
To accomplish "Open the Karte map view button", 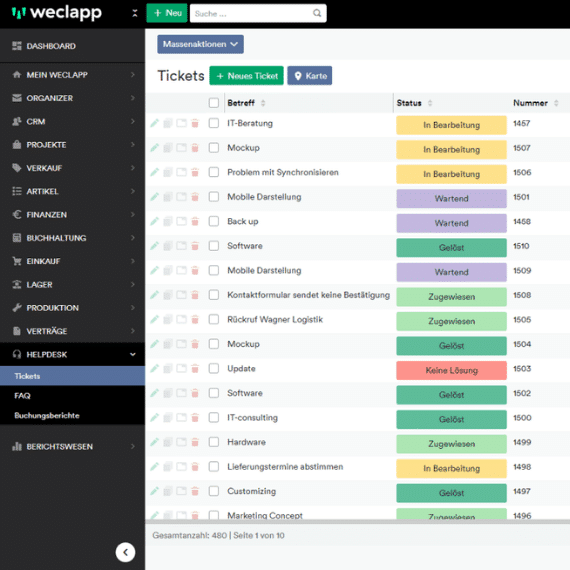I will (x=310, y=76).
